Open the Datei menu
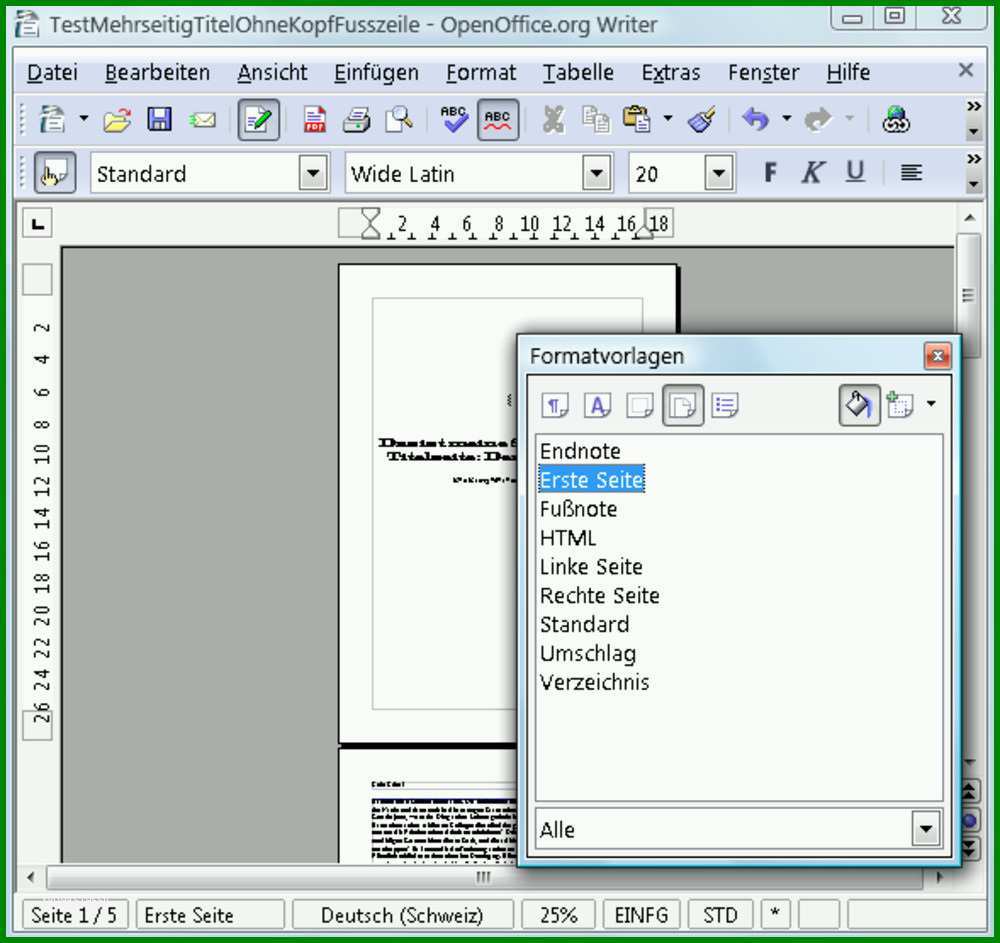Viewport: 1000px width, 943px height. click(x=52, y=73)
